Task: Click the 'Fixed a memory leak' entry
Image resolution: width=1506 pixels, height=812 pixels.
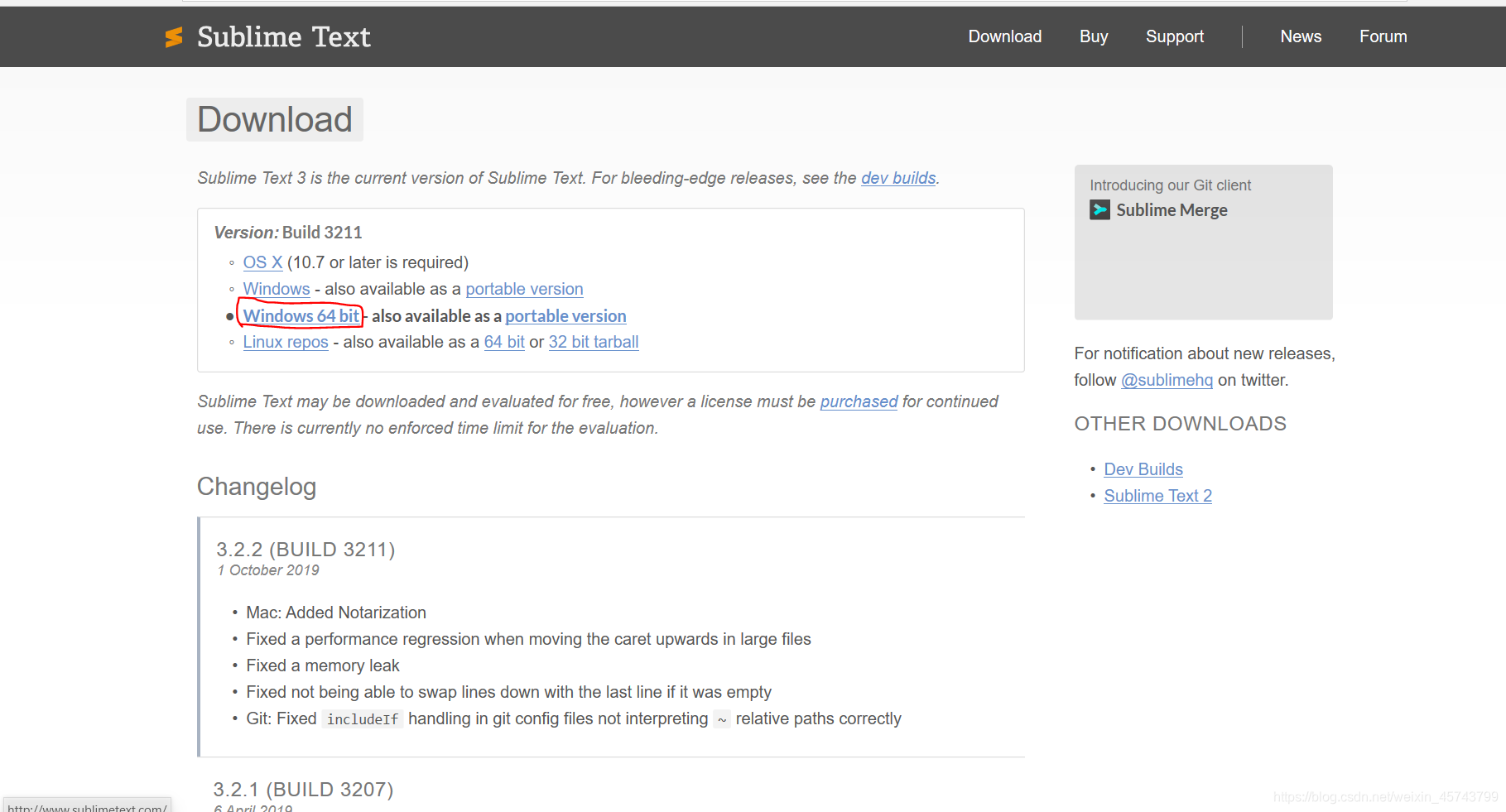Action: click(323, 665)
